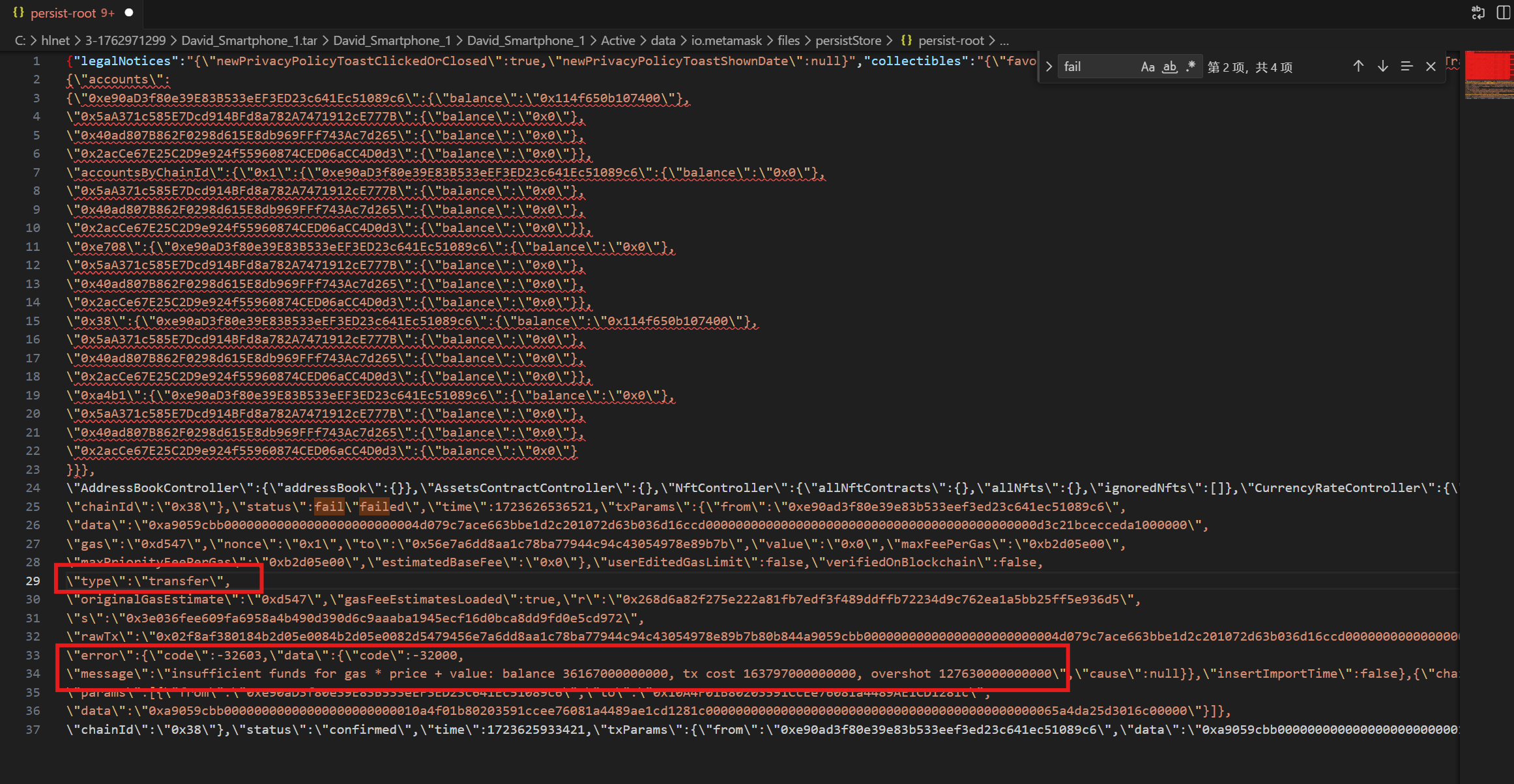Toggle Use Regular Expression option
The width and height of the screenshot is (1514, 784).
click(1191, 66)
